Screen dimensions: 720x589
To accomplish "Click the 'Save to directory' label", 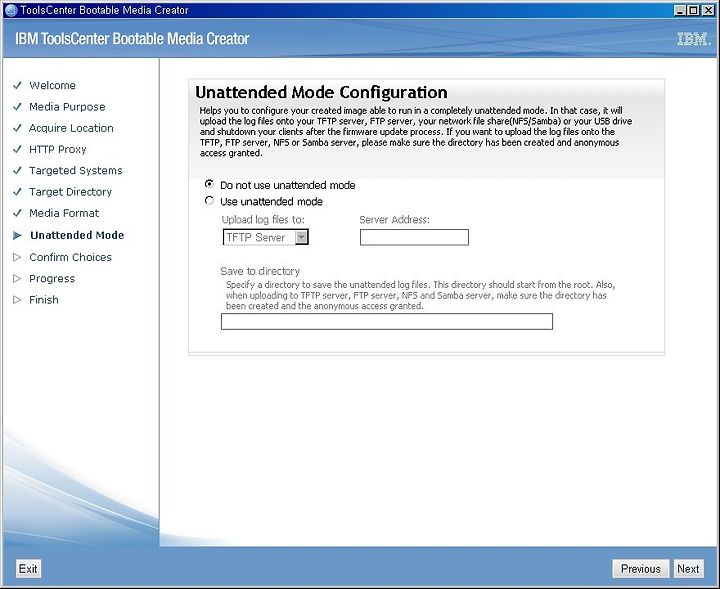I will point(260,271).
